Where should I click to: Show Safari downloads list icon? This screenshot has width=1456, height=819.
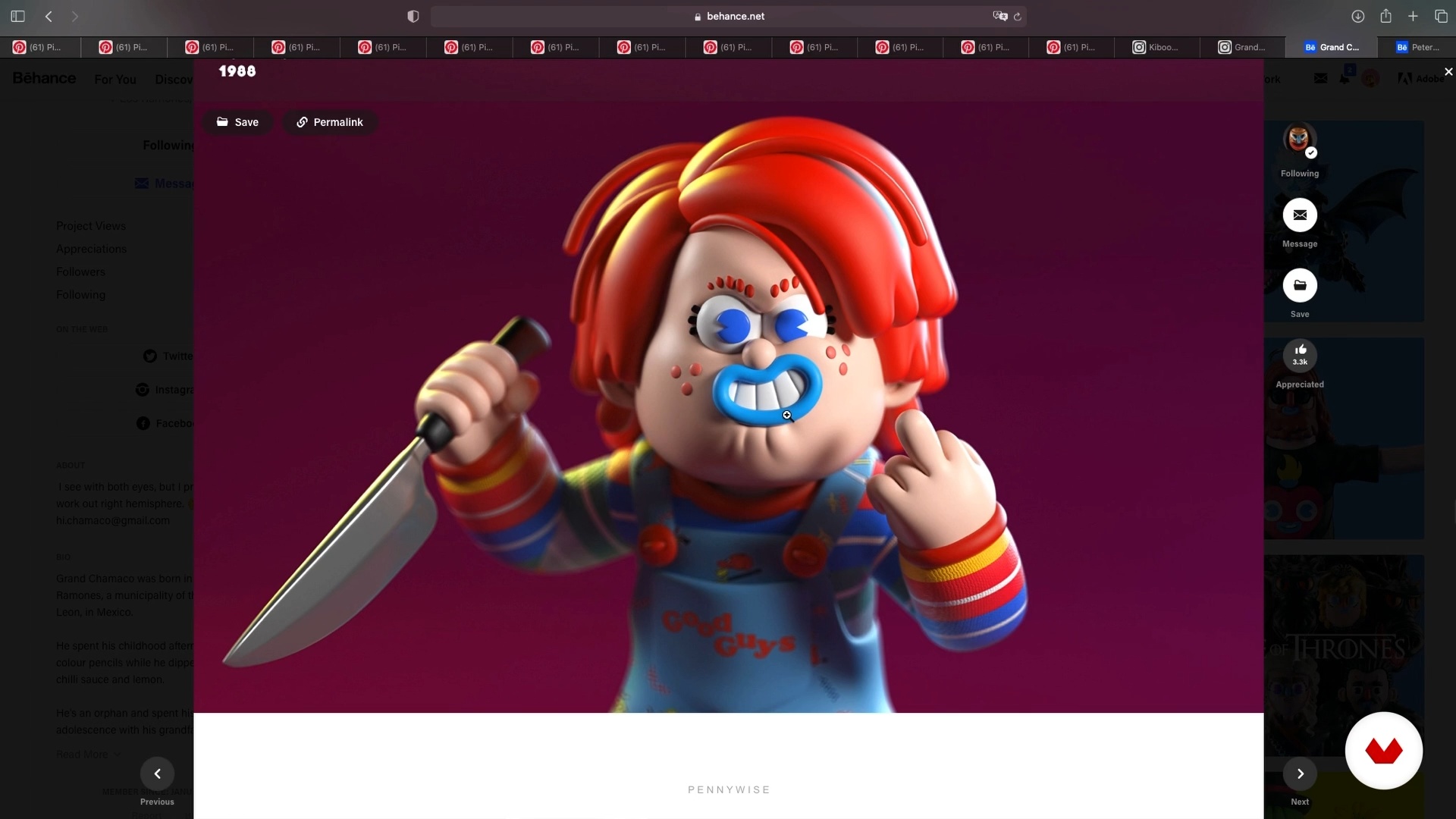1357,16
